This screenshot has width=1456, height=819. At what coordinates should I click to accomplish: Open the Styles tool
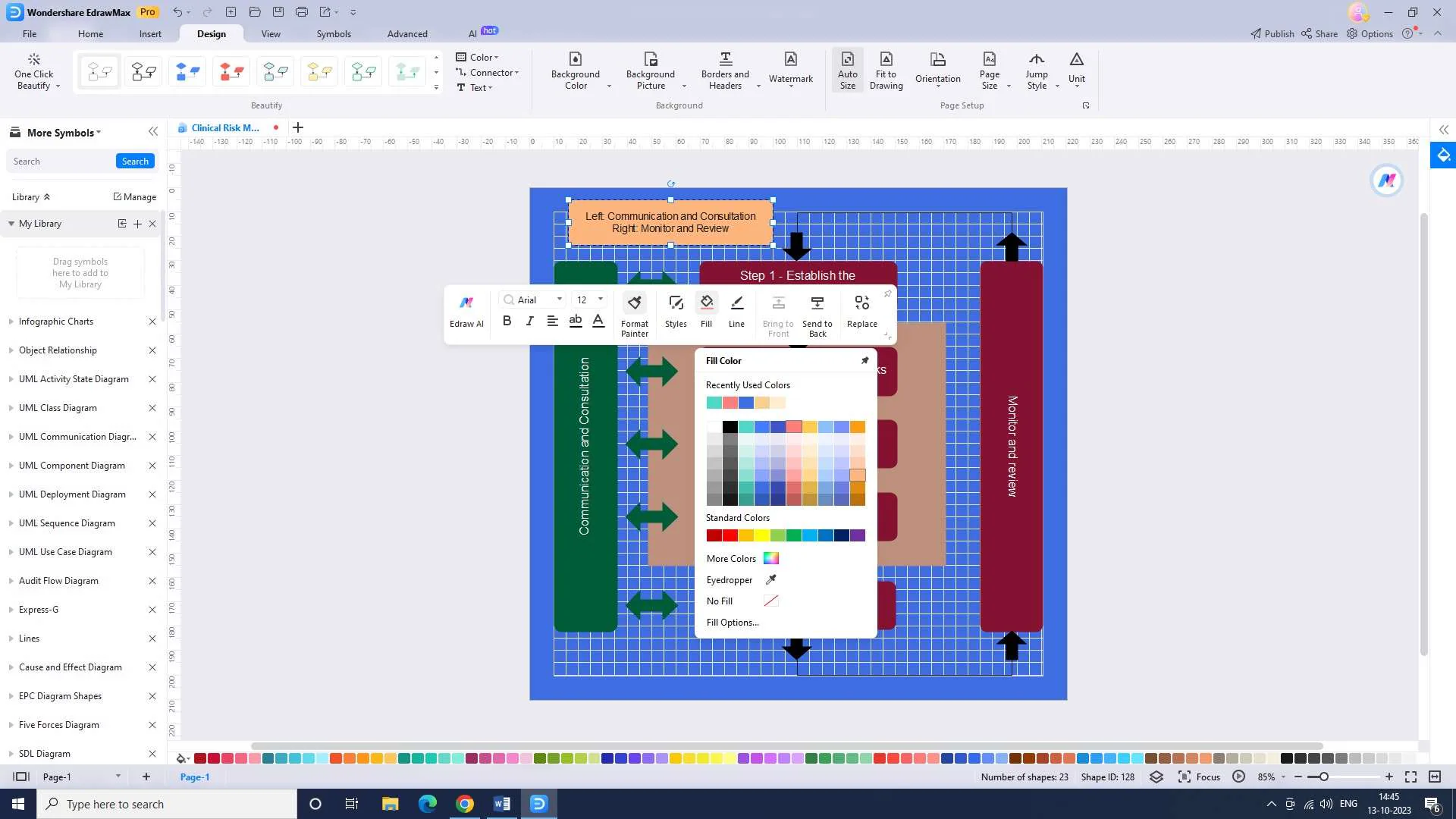coord(675,303)
